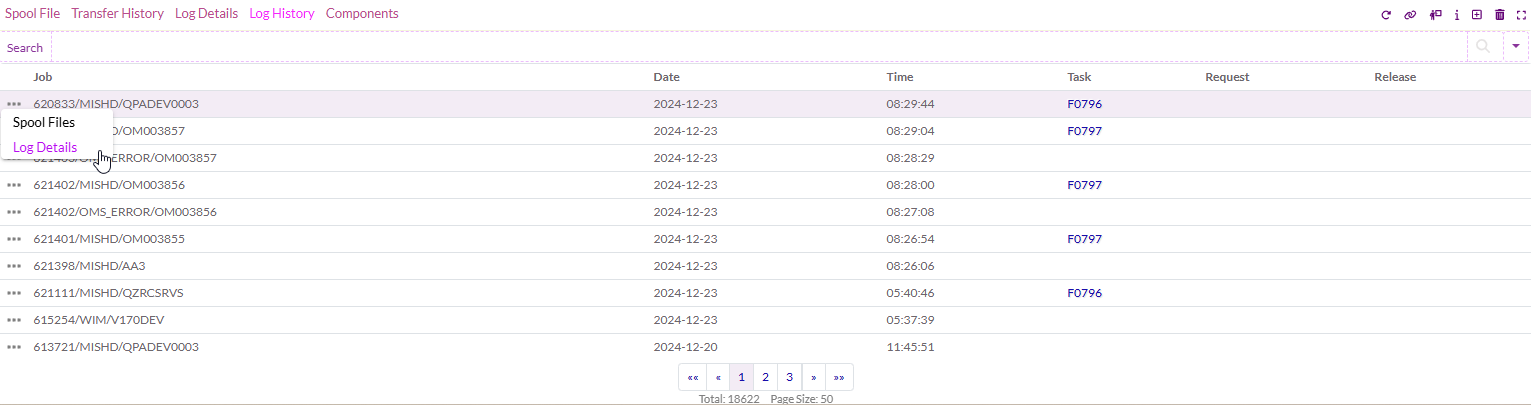Screen dimensions: 1531x405
Task: Click the person presenter icon
Action: pos(1436,15)
